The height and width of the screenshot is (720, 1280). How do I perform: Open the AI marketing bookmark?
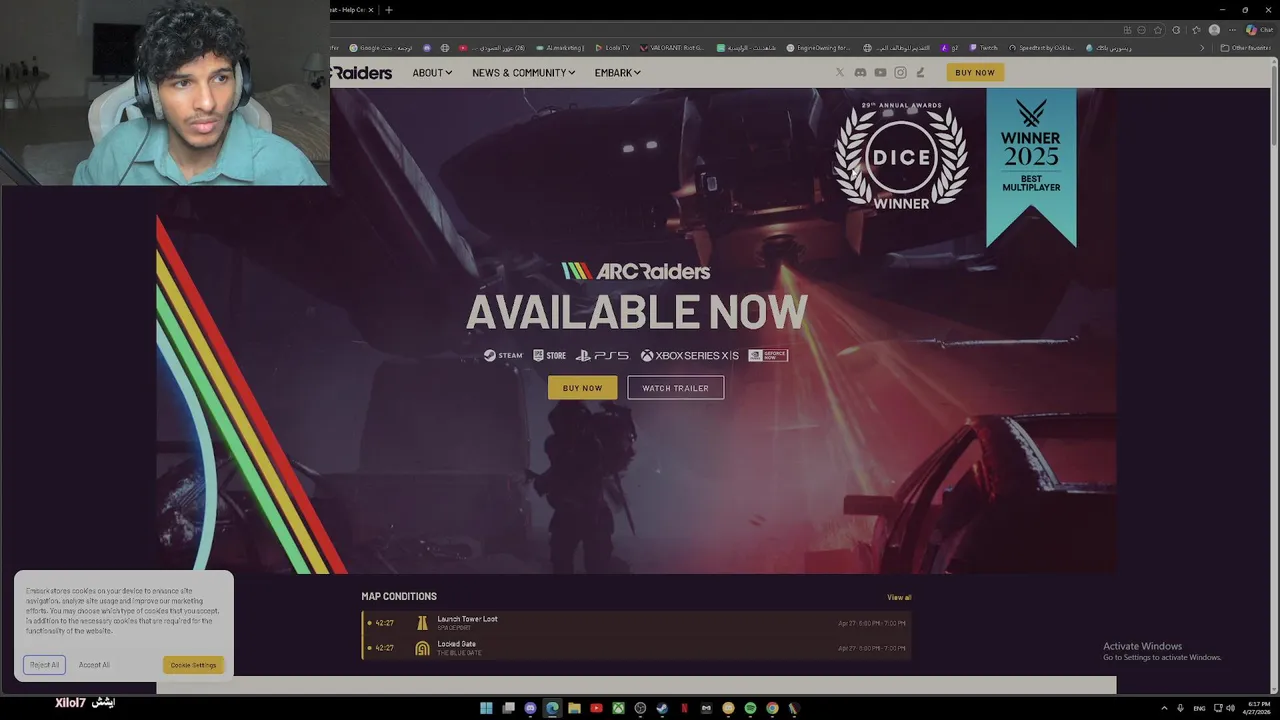560,48
